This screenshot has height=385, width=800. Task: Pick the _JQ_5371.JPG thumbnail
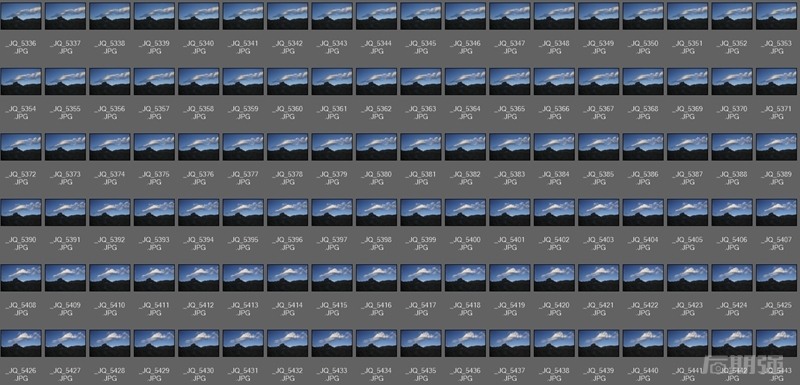[777, 82]
